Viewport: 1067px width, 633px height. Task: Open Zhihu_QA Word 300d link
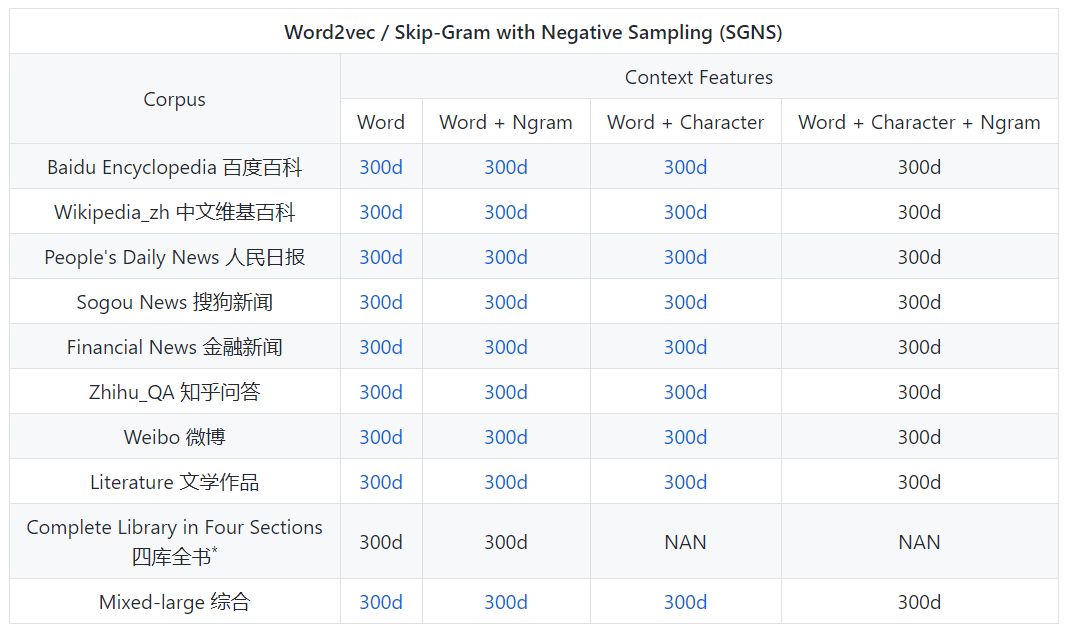[381, 391]
